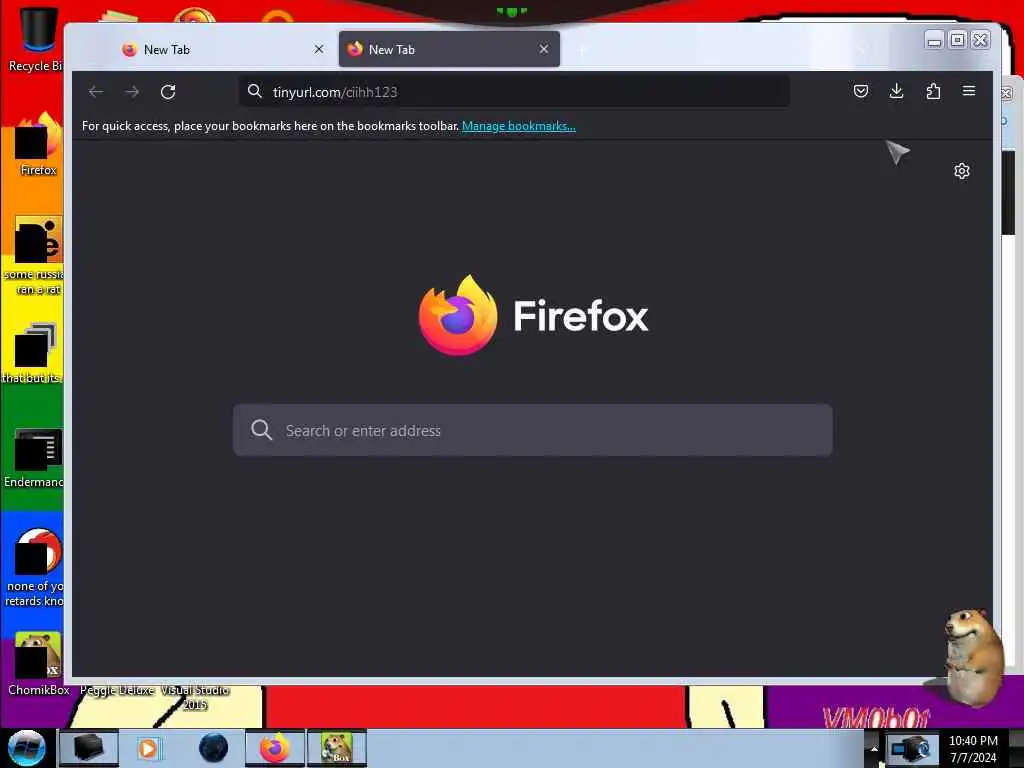Screen dimensions: 1024x768
Task: Minimize the Firefox window
Action: coord(935,40)
